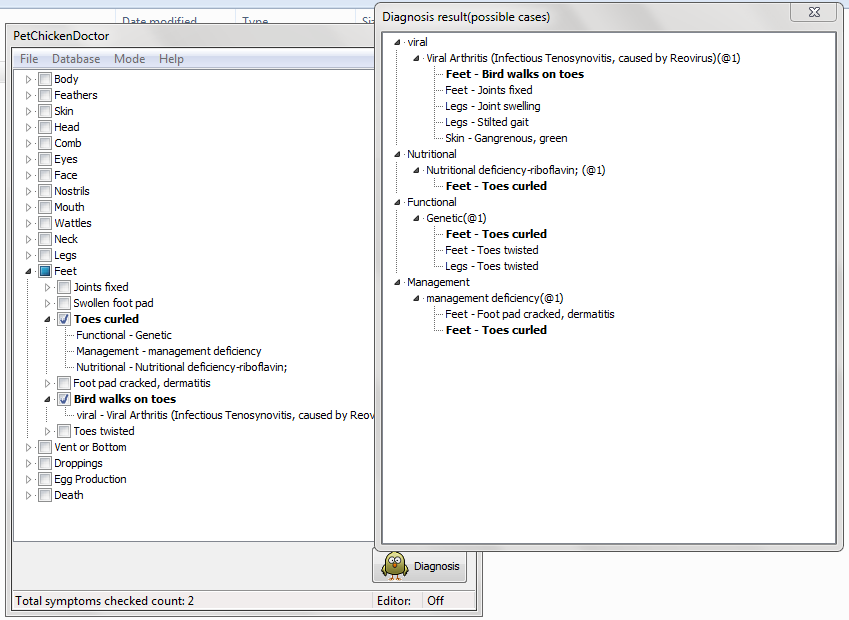Collapse the viral group in diagnosis results

[398, 42]
